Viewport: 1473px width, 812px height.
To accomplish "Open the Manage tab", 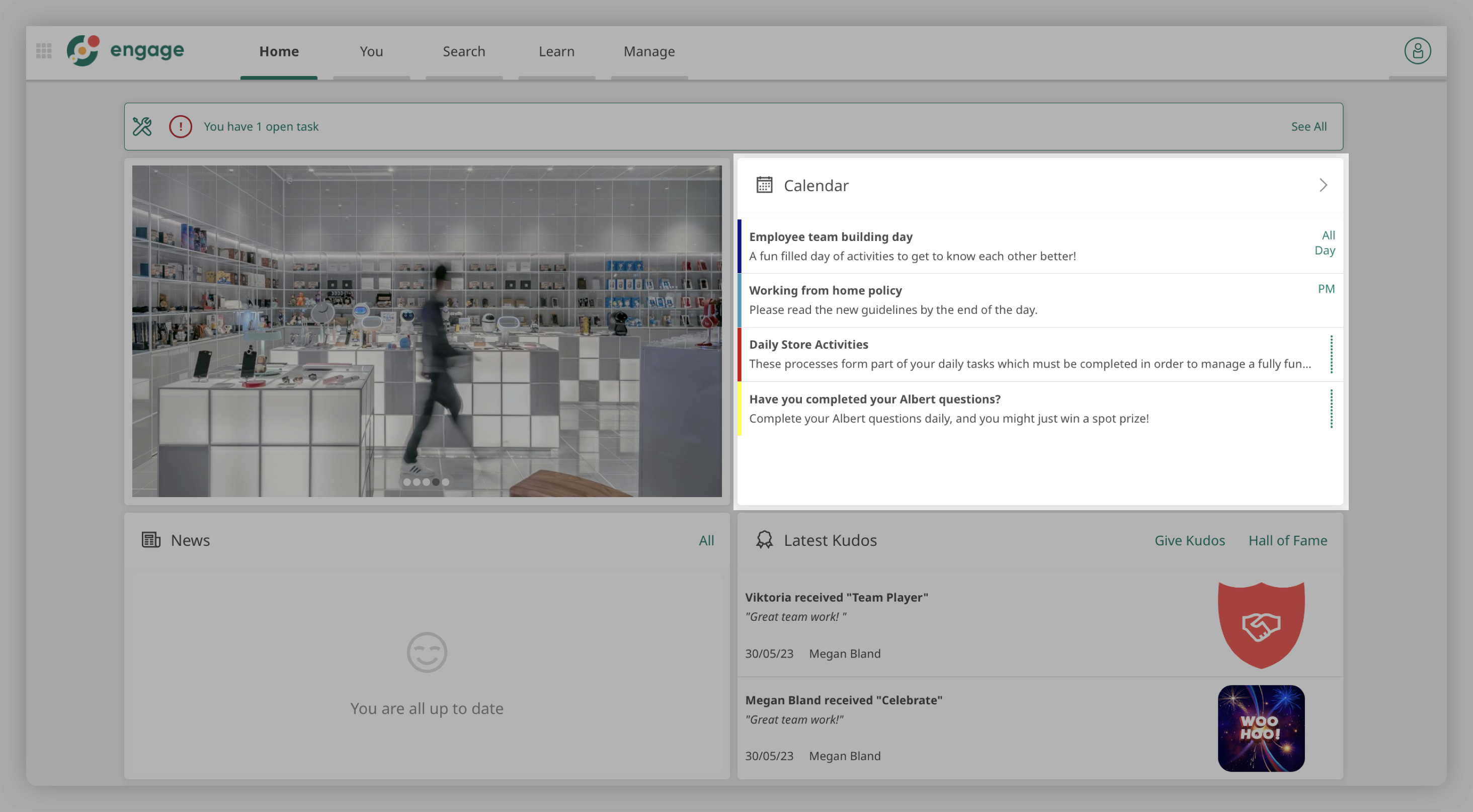I will coord(649,51).
